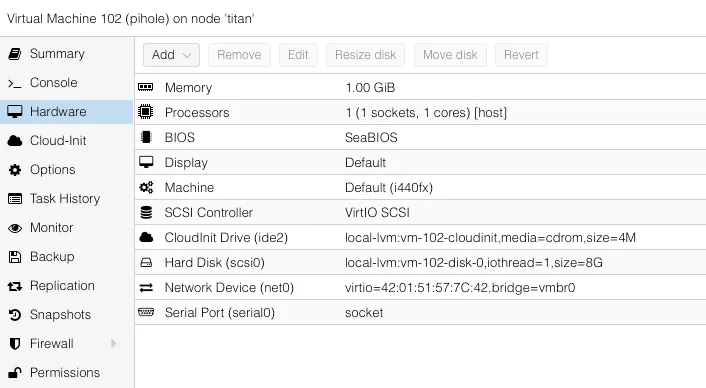Screen dimensions: 706x388
Task: Click the Memory RAM icon in hardware list
Action: (146, 87)
